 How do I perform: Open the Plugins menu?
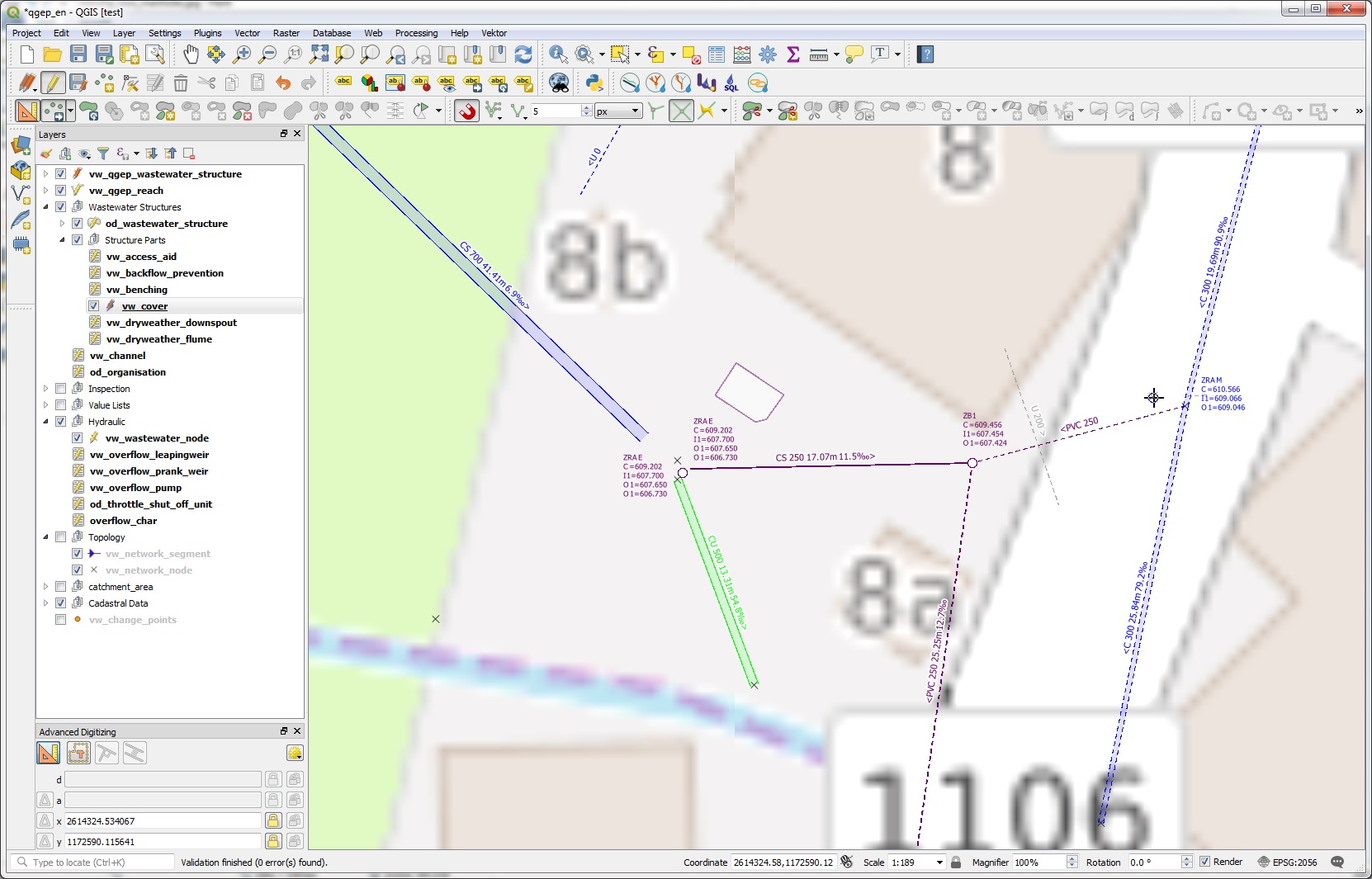207,33
